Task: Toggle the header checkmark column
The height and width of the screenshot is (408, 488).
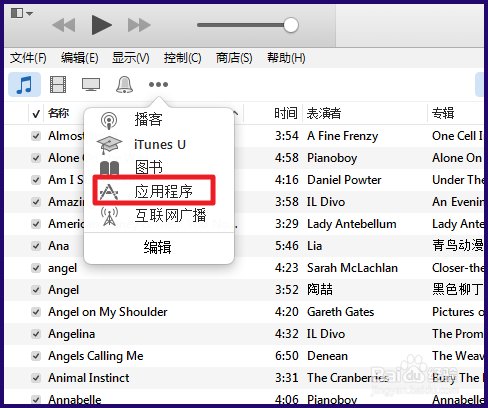Action: [x=36, y=114]
